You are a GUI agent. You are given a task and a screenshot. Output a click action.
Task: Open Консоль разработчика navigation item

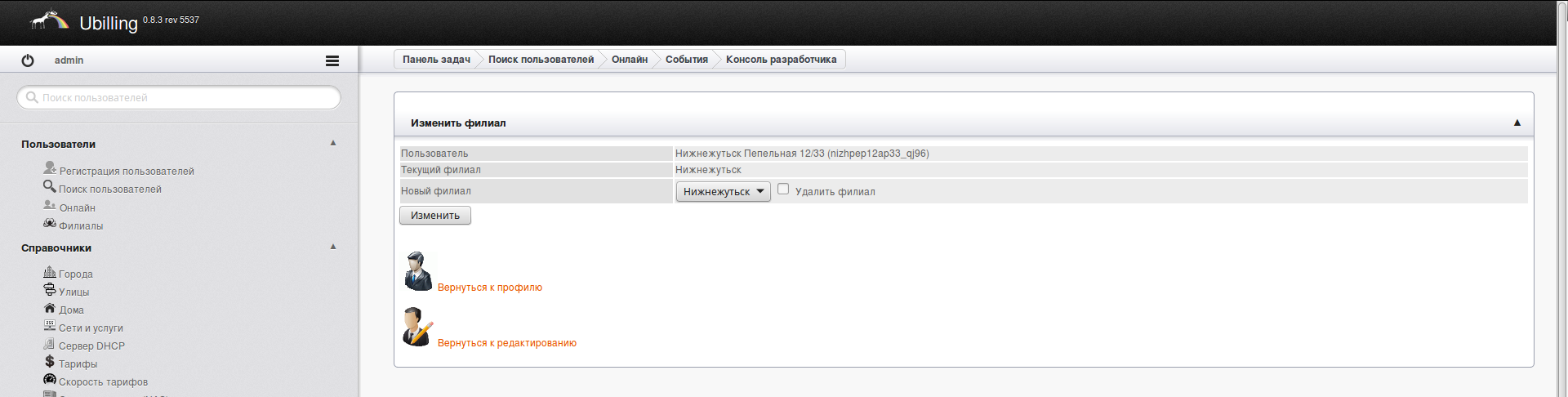(x=781, y=60)
